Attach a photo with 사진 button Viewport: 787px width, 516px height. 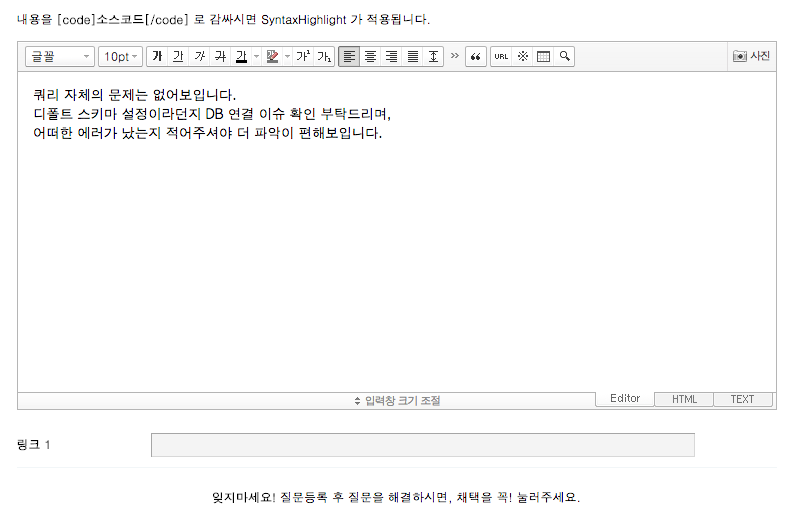coord(751,56)
